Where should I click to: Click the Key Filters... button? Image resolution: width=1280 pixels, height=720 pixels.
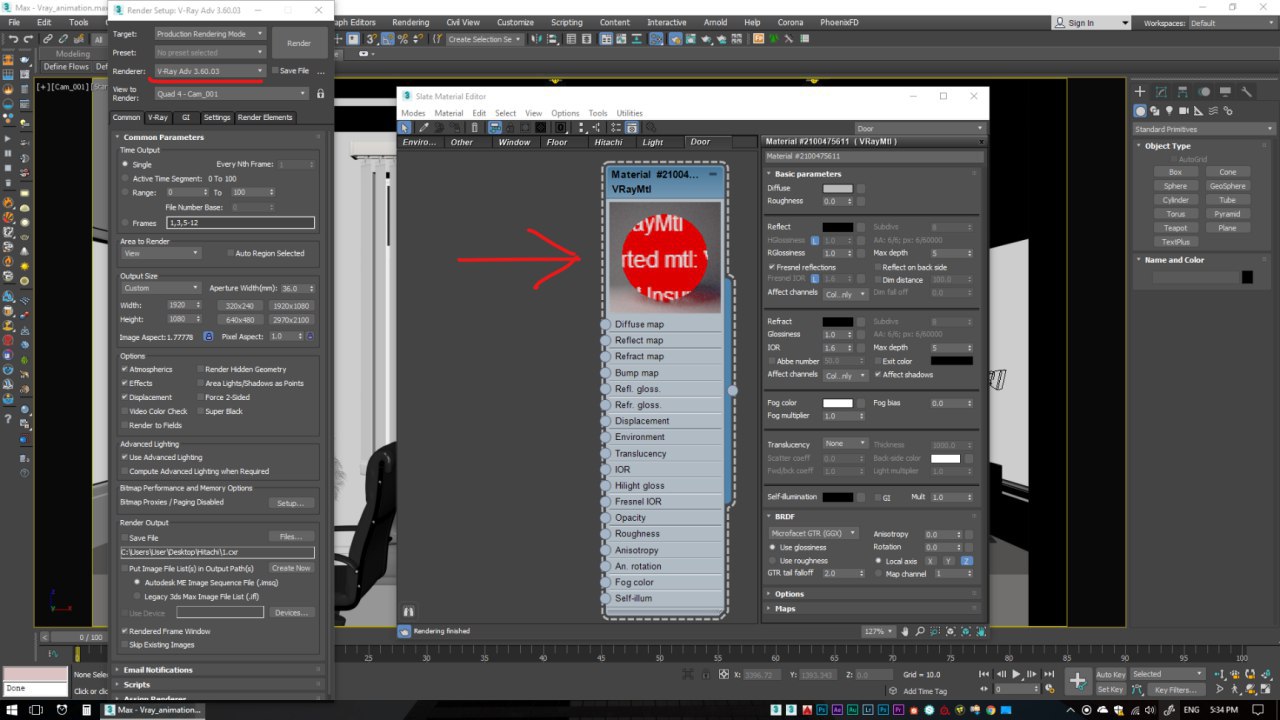coord(1176,690)
